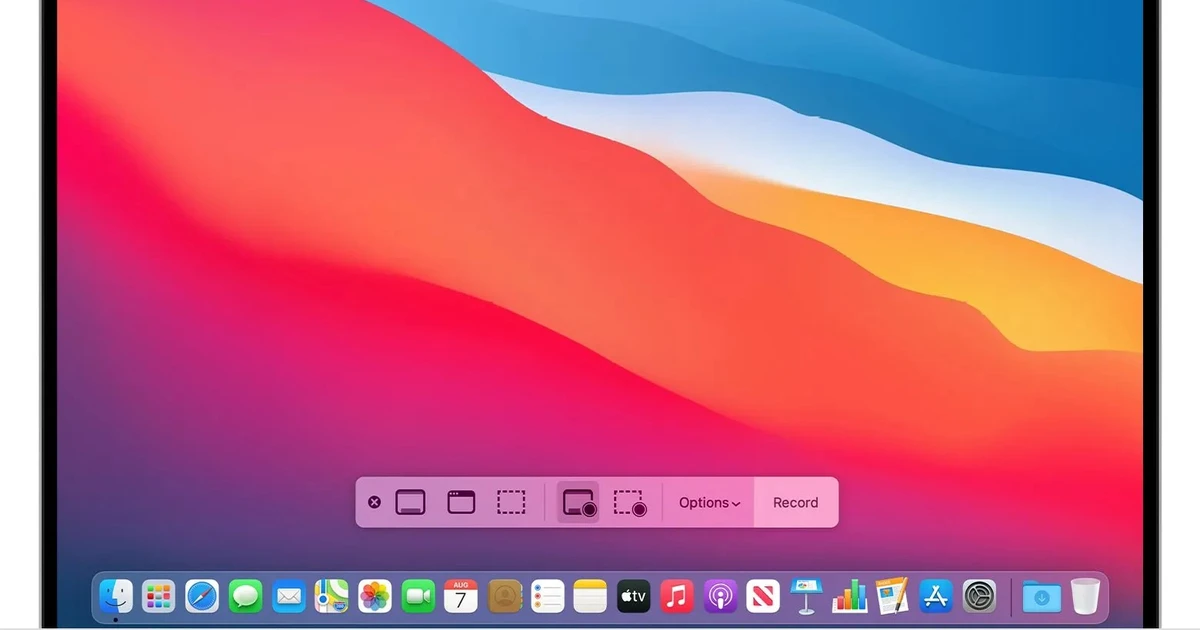This screenshot has height=630, width=1200.
Task: Click the Trash icon in the Dock
Action: (x=1086, y=595)
